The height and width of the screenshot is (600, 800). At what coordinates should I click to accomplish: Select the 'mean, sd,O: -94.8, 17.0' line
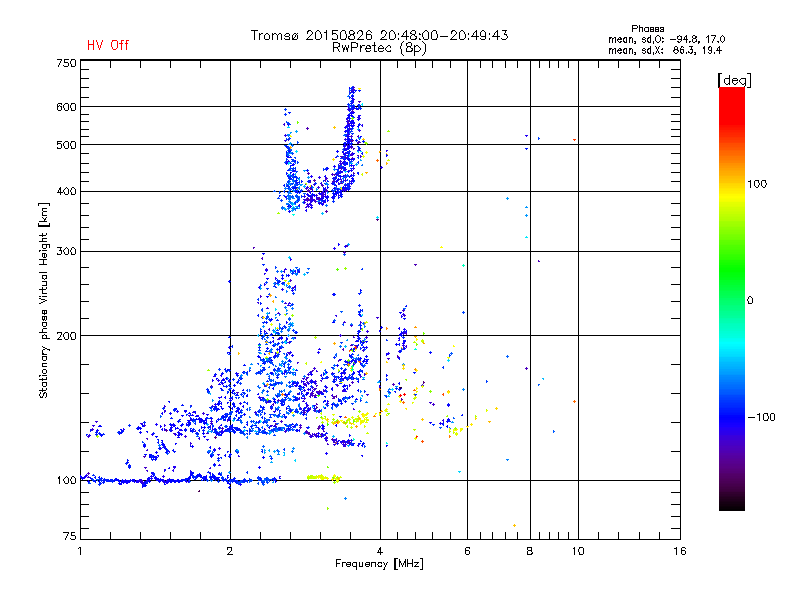666,39
